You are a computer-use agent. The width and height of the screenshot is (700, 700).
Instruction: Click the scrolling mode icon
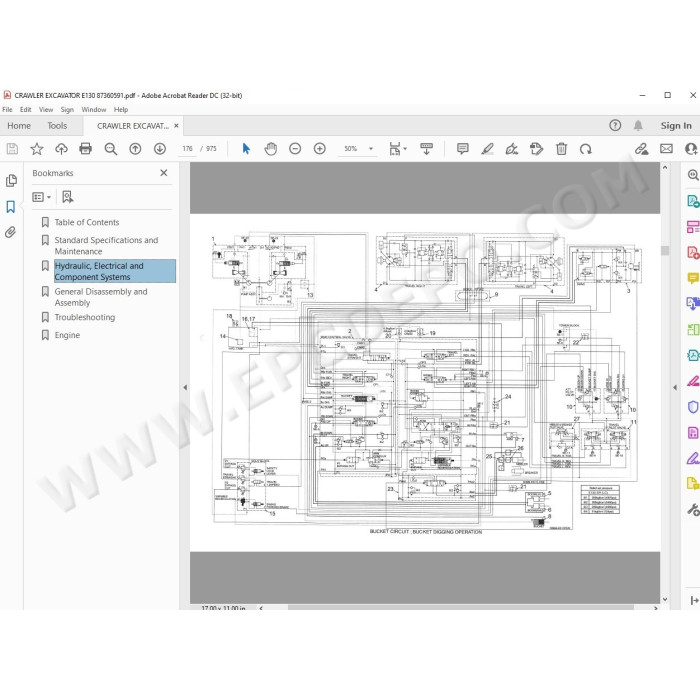[427, 149]
